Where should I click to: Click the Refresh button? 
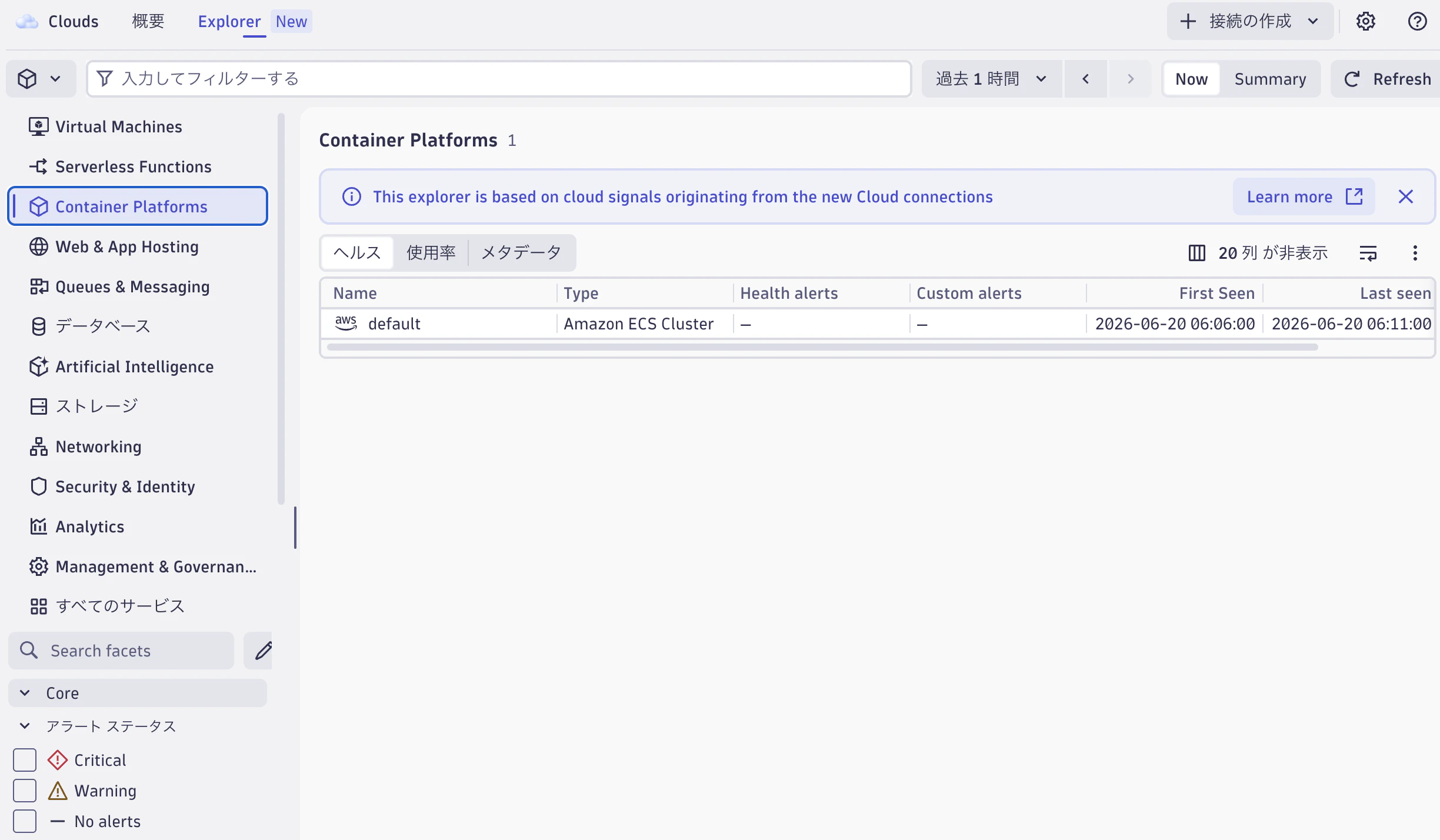click(1386, 79)
